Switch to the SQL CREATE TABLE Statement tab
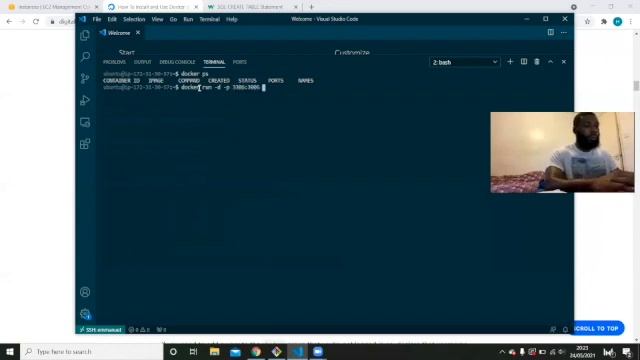The image size is (640, 360). coord(252,7)
